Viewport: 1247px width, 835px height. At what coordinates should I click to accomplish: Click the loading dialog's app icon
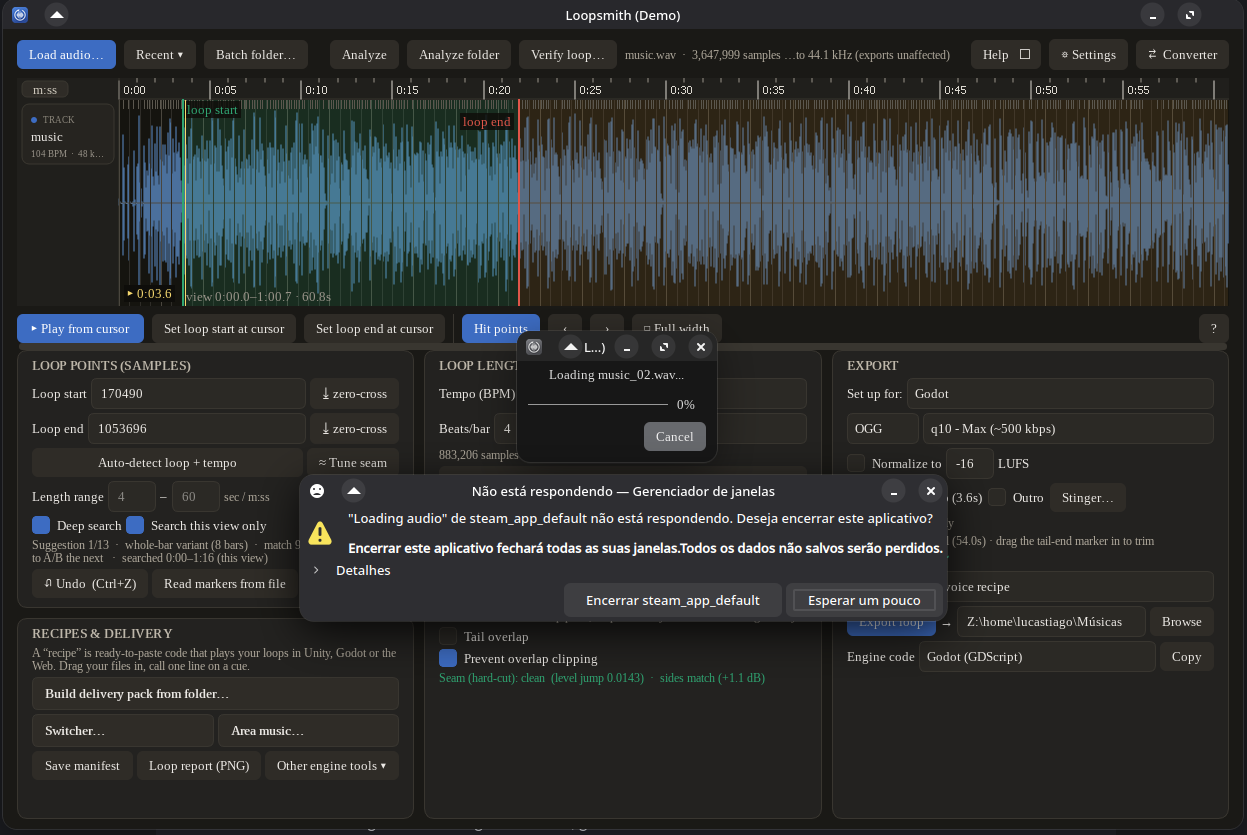pos(534,347)
